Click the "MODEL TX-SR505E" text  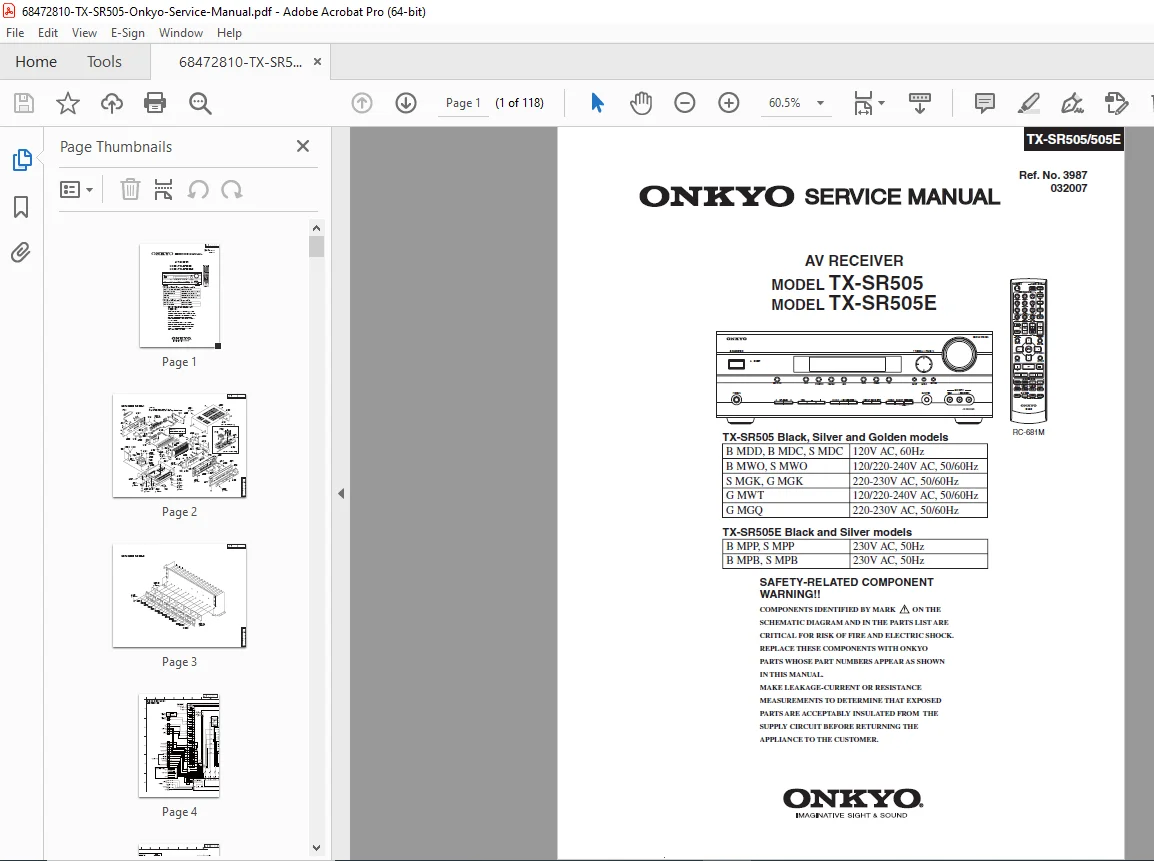(854, 303)
